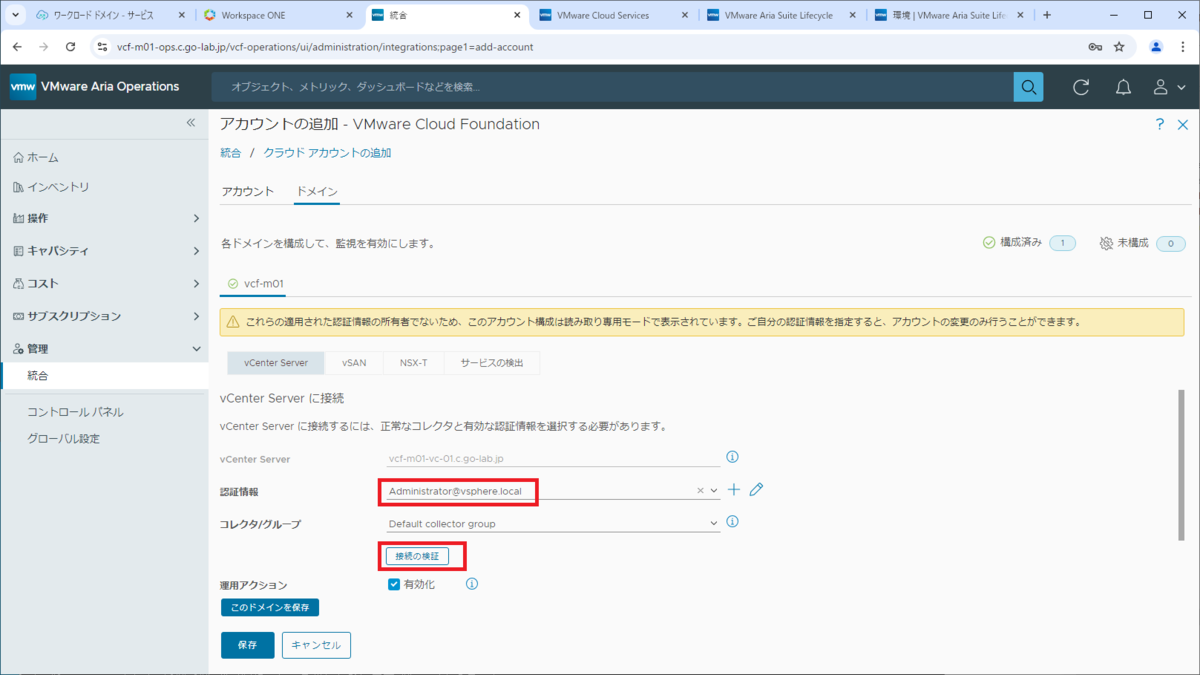Close the page with top-right X icon
1200x675 pixels.
pyautogui.click(x=1181, y=125)
